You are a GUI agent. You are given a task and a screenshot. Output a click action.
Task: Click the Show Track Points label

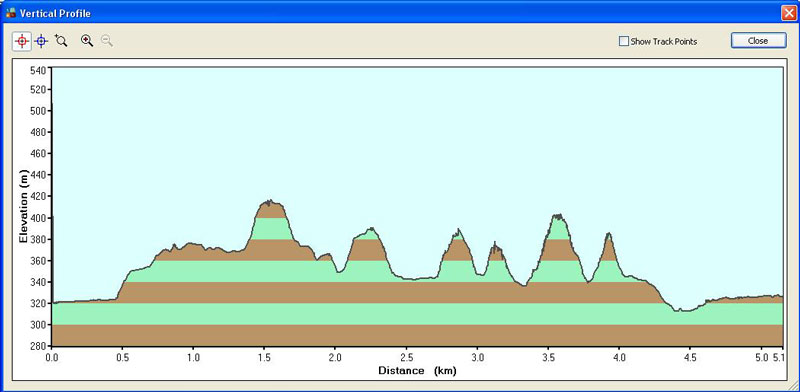[664, 42]
